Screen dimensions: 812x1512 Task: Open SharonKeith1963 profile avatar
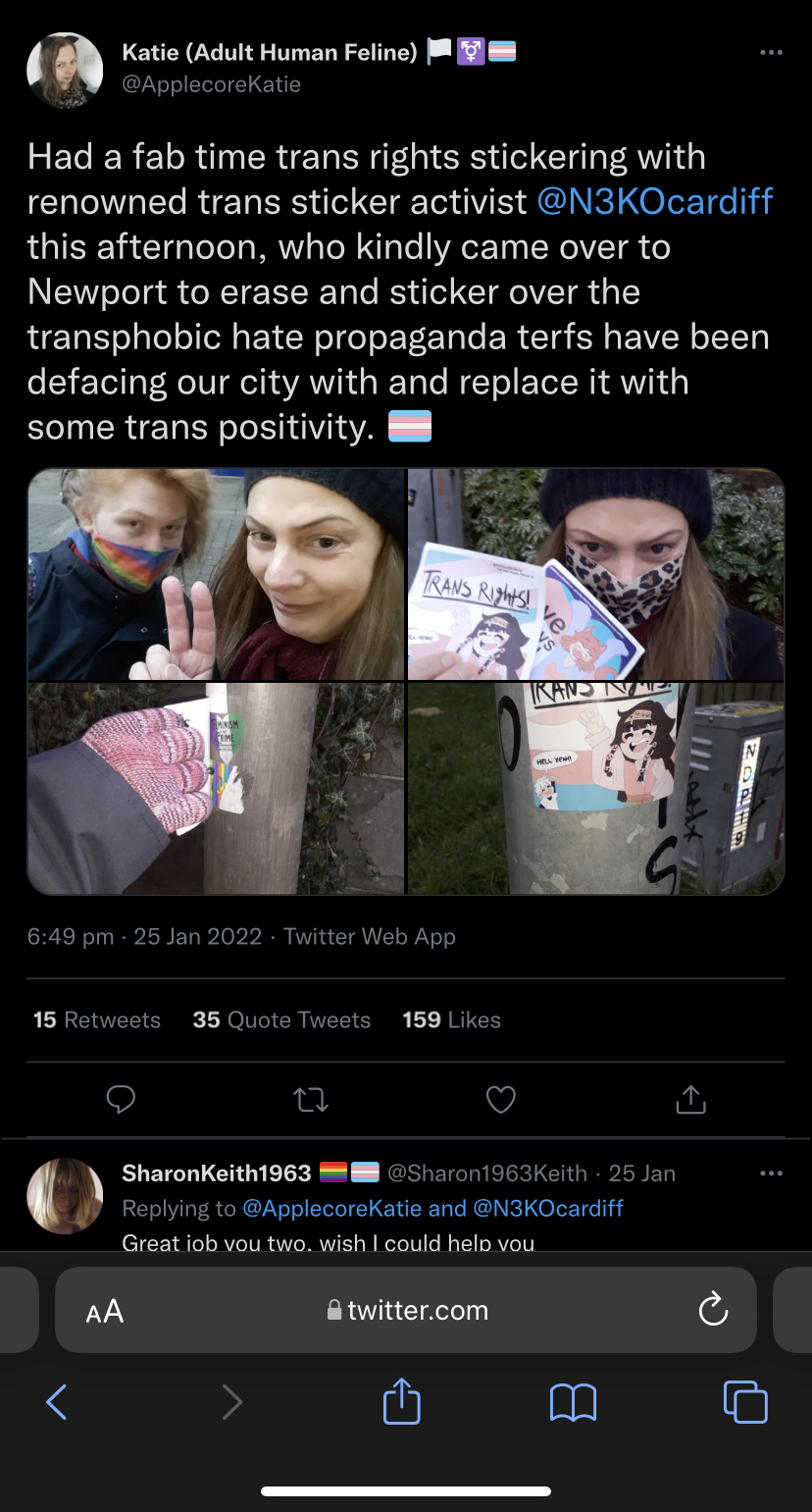tap(65, 1196)
